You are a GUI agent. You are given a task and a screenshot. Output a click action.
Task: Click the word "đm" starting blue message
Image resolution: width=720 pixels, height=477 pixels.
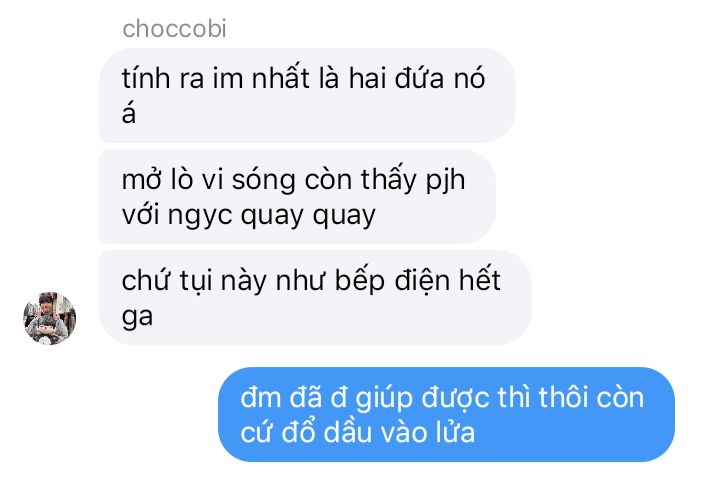pyautogui.click(x=260, y=398)
